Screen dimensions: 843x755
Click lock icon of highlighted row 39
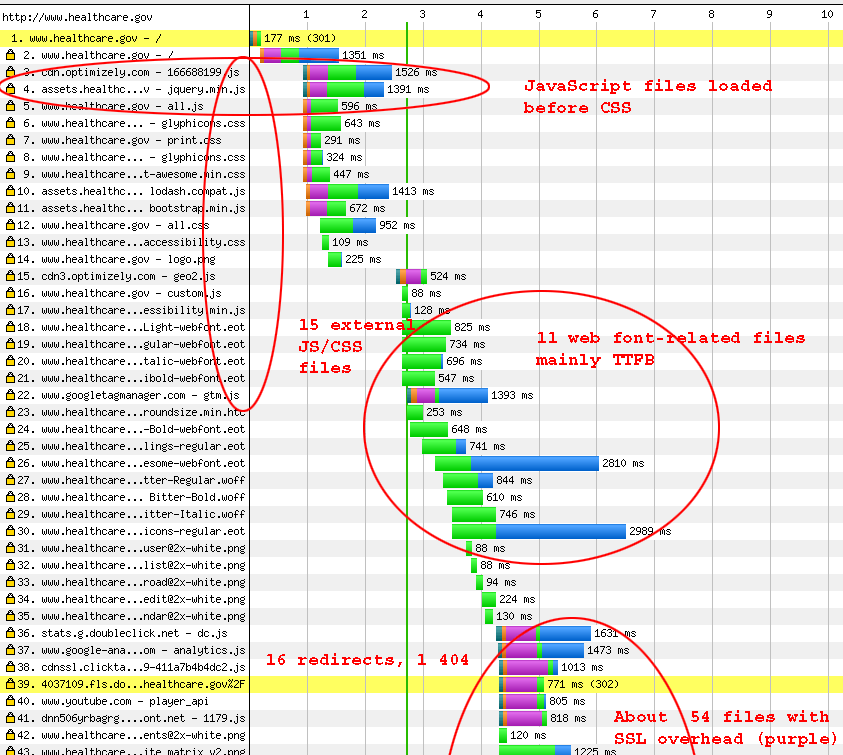pyautogui.click(x=10, y=685)
